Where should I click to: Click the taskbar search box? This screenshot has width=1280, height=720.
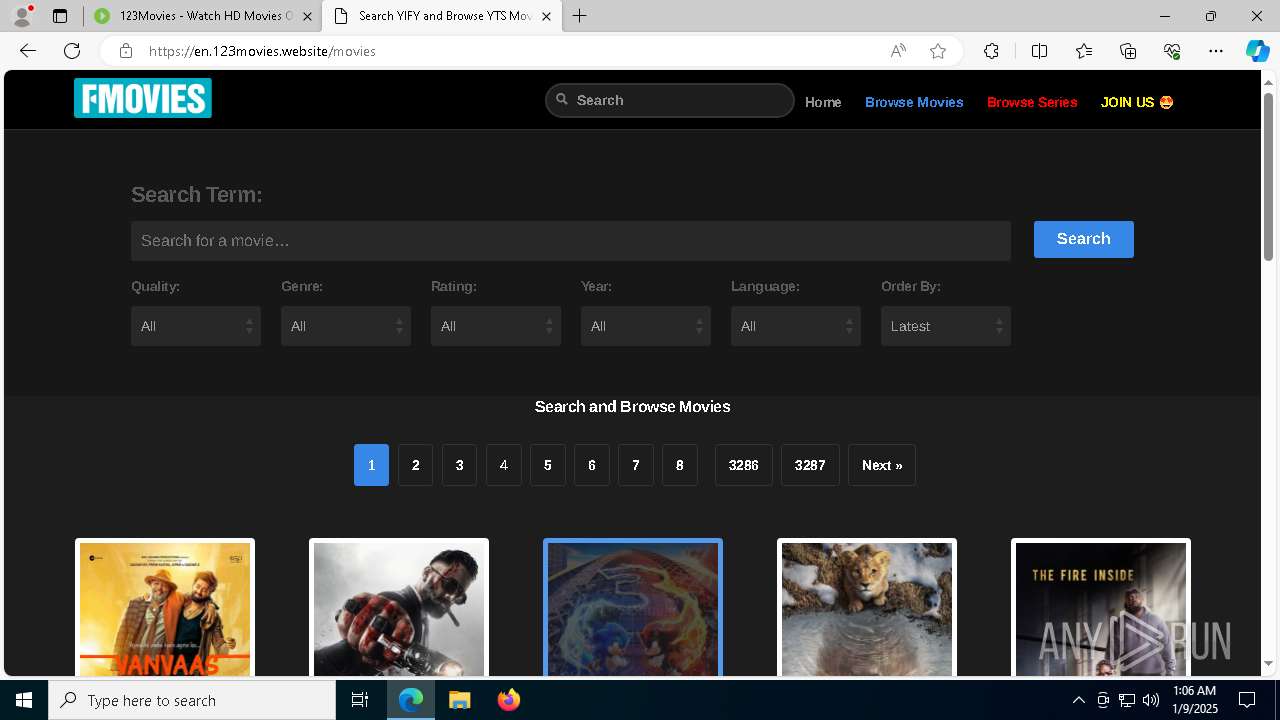[x=192, y=700]
